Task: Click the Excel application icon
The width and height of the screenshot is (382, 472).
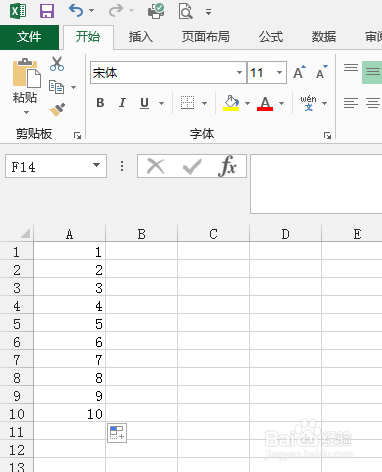Action: point(18,11)
